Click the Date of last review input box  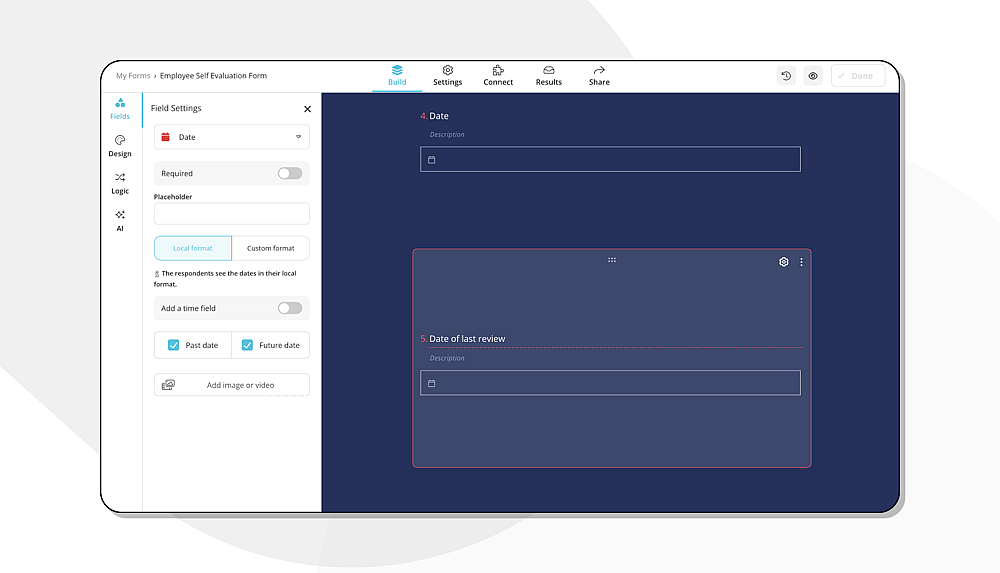[610, 383]
